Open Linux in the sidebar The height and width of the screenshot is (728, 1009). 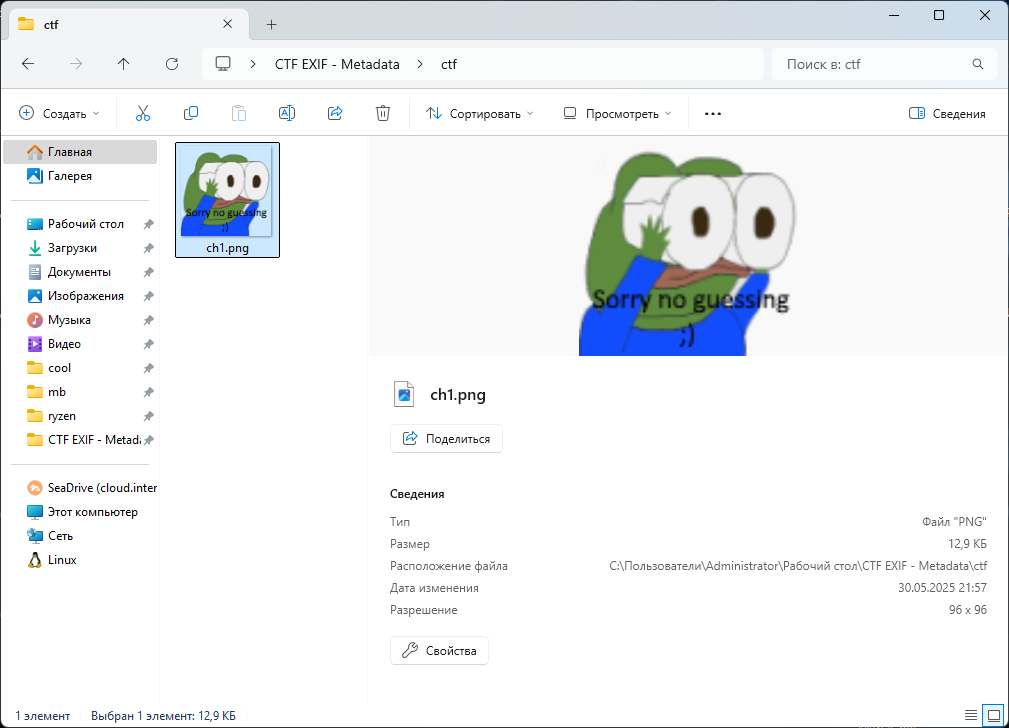coord(80,560)
